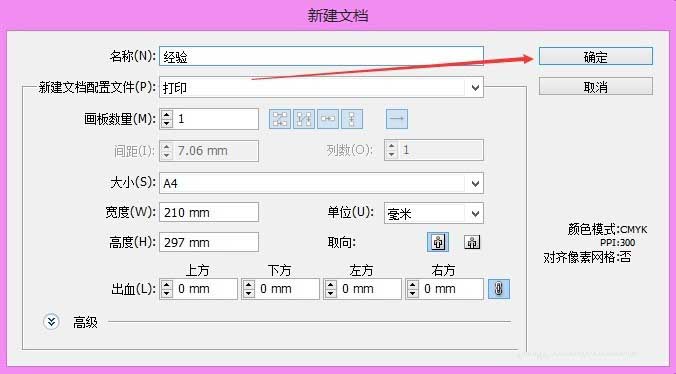This screenshot has width=676, height=374.
Task: Open the 单位 dropdown showing 毫米
Action: (x=434, y=213)
